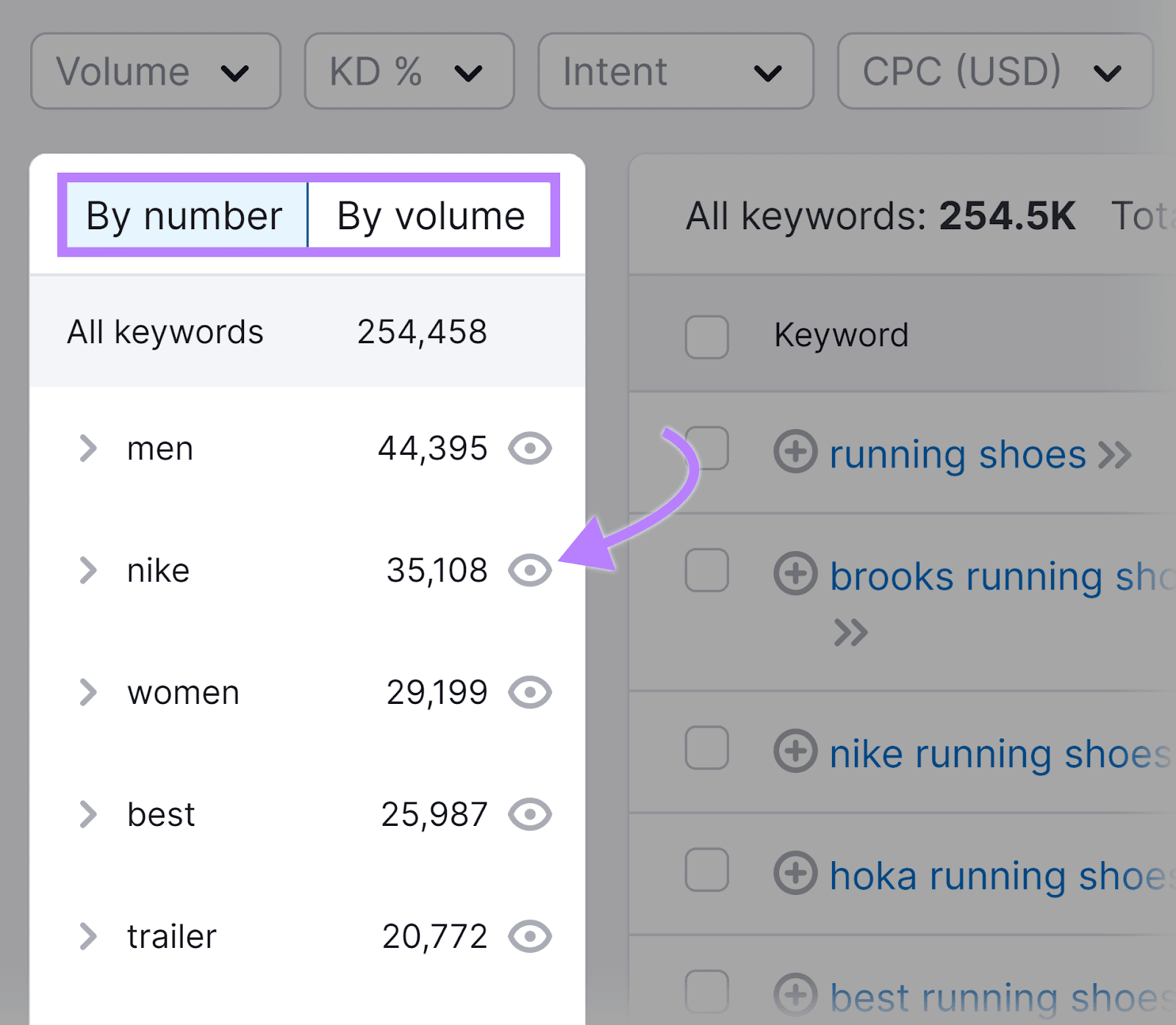
Task: Check the hoka running shoes row checkbox
Action: 707,870
